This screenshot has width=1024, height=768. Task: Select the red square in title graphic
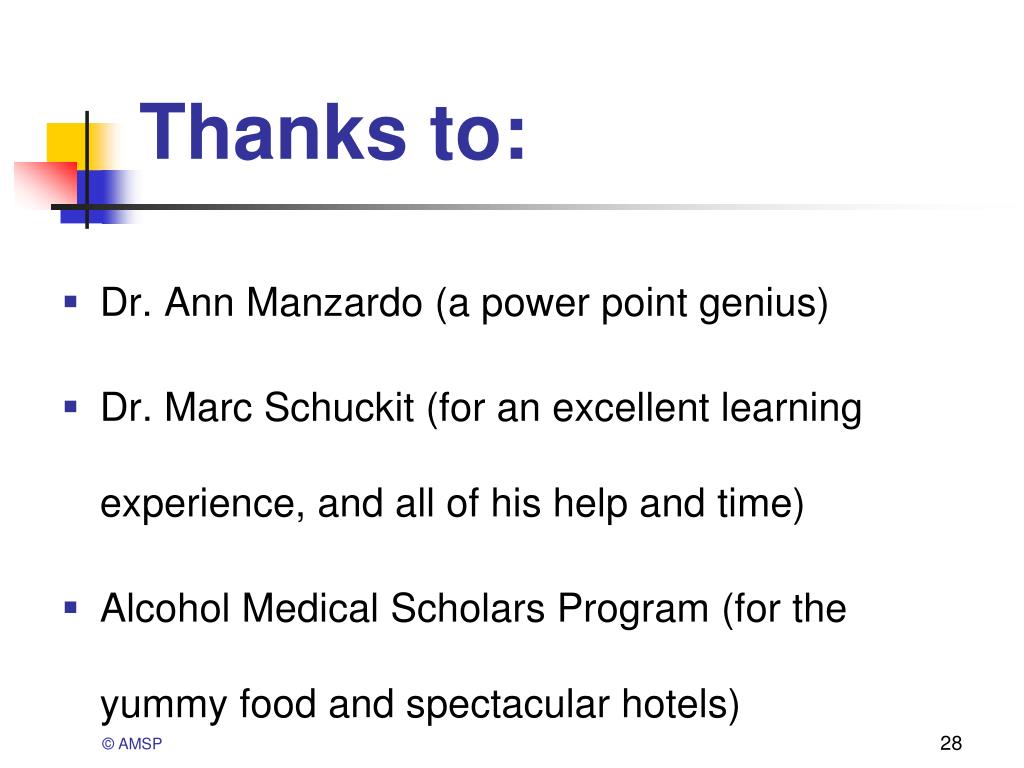coord(46,183)
